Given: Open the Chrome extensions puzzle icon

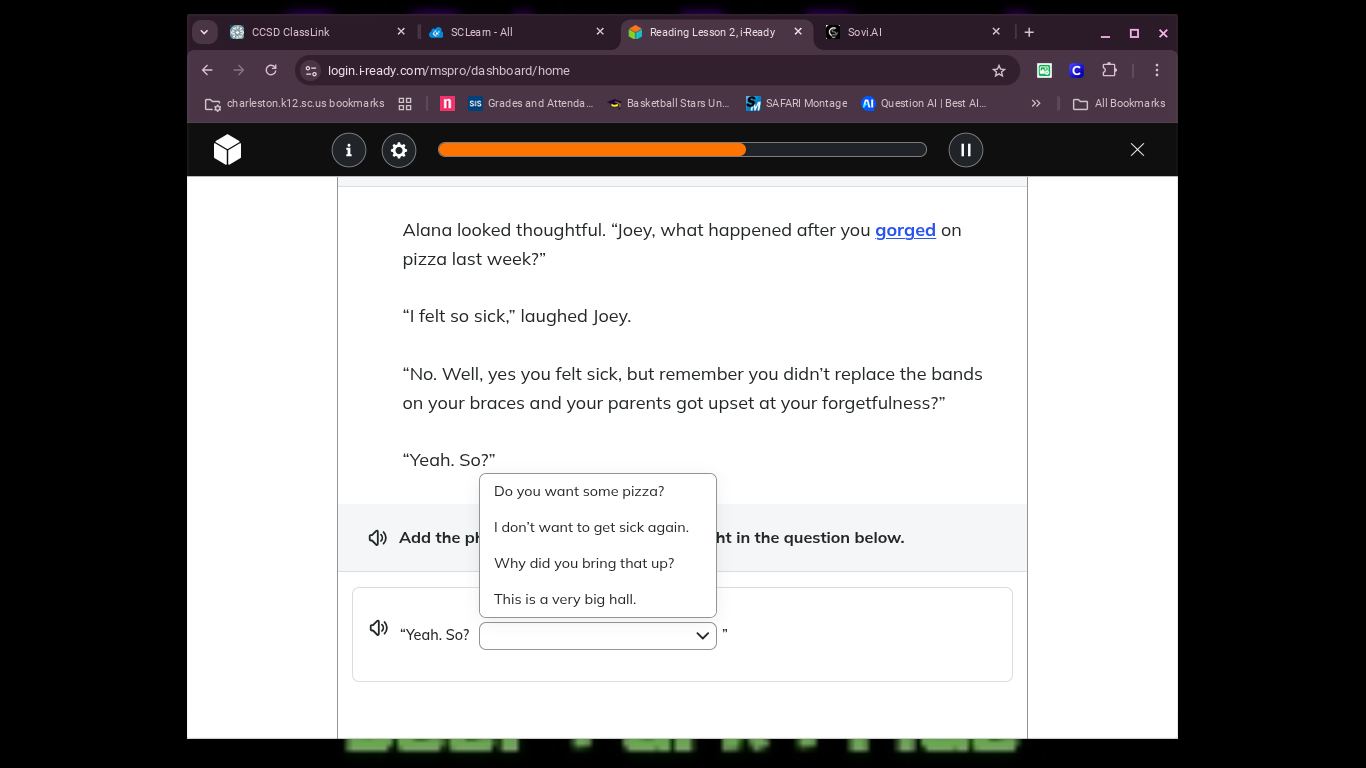Looking at the screenshot, I should [1109, 70].
